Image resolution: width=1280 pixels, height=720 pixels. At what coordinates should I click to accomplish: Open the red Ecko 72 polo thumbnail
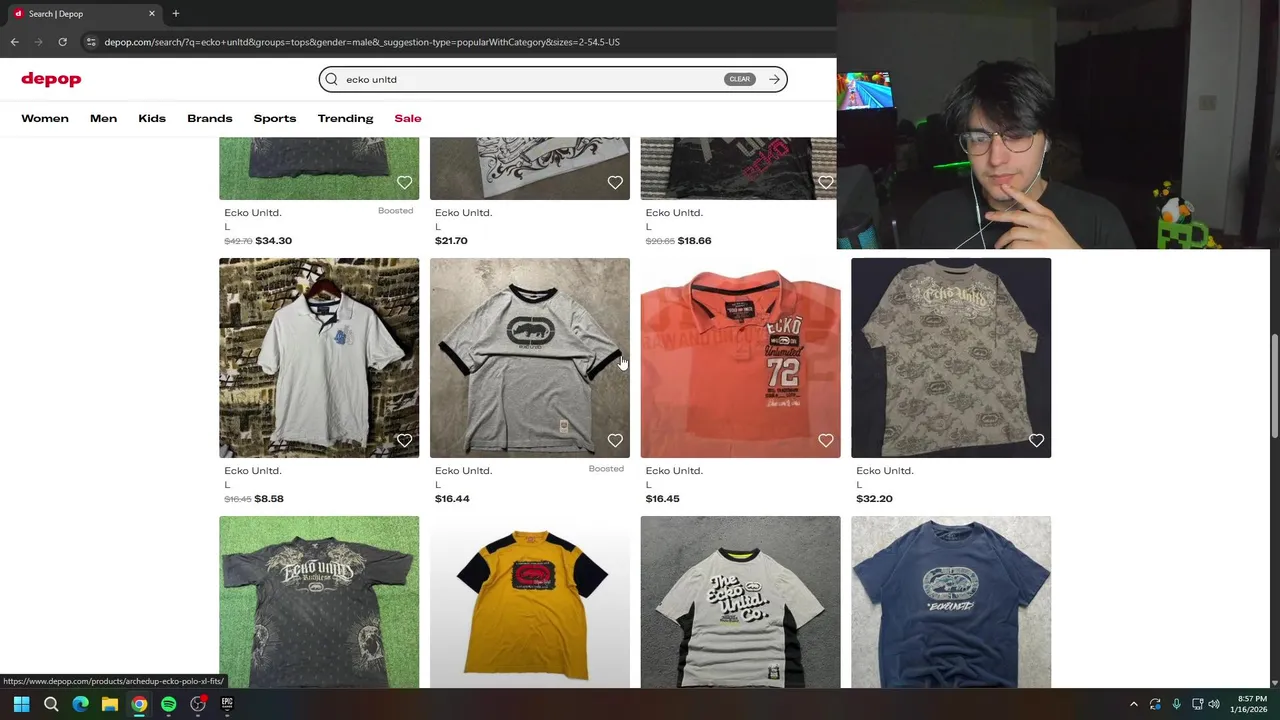740,358
